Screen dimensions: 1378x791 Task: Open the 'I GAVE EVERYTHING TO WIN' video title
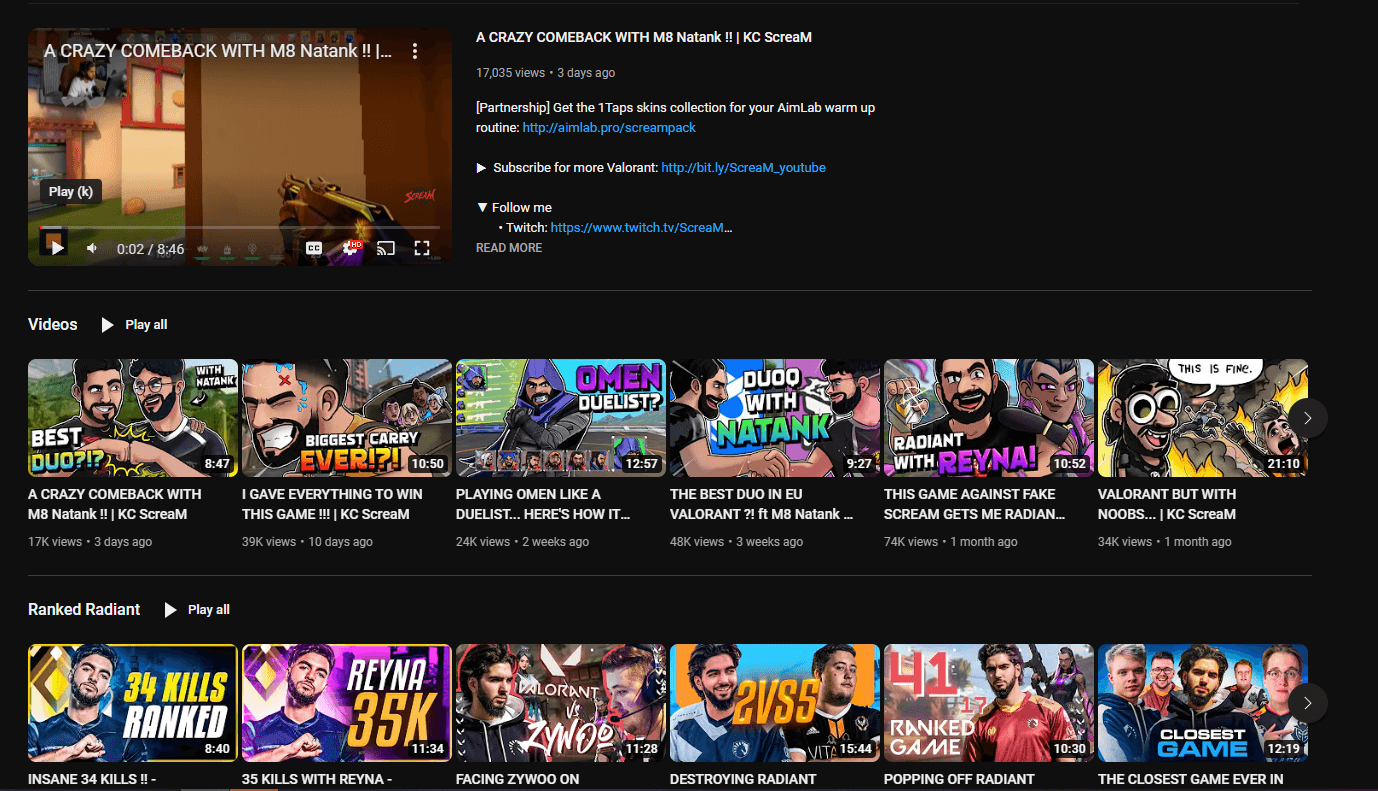click(332, 504)
